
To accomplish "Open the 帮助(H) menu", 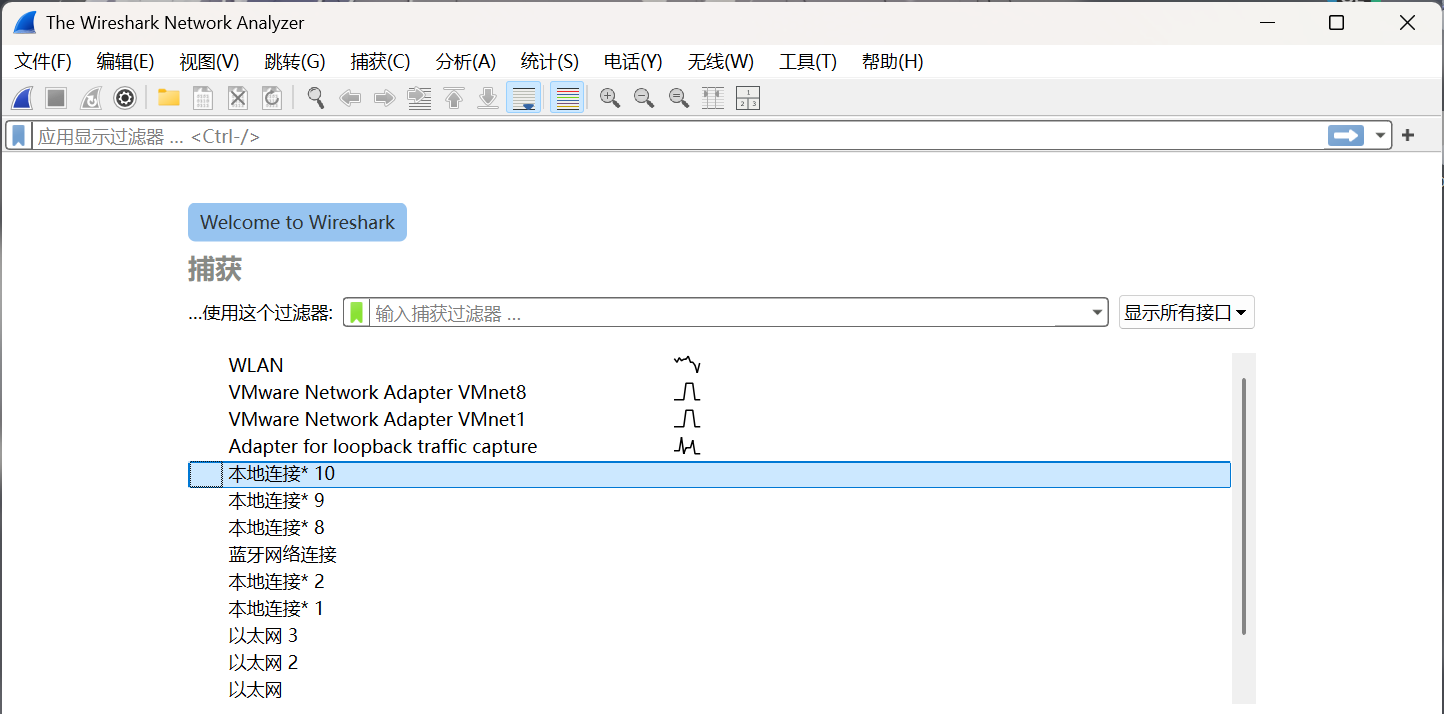I will tap(892, 62).
